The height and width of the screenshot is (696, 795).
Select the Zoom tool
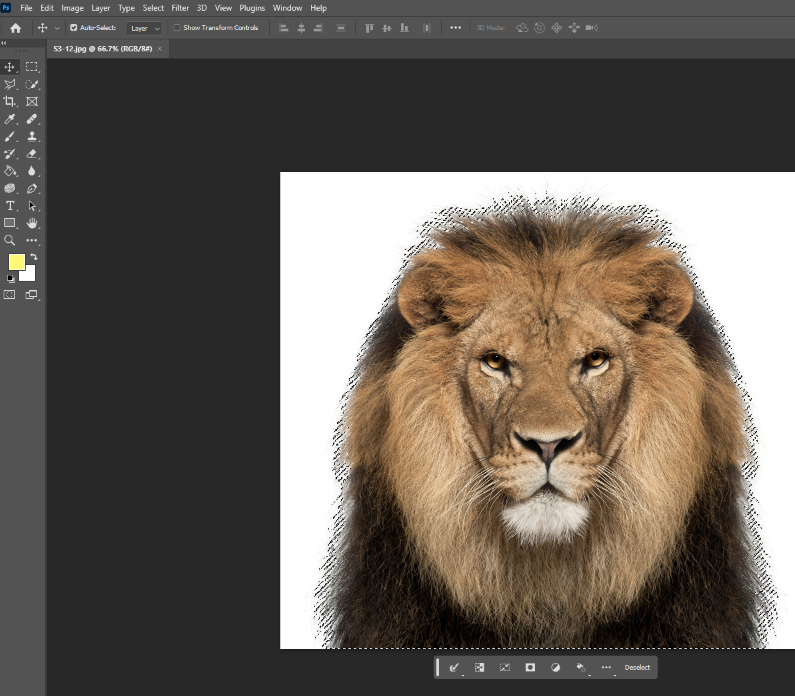click(x=9, y=240)
